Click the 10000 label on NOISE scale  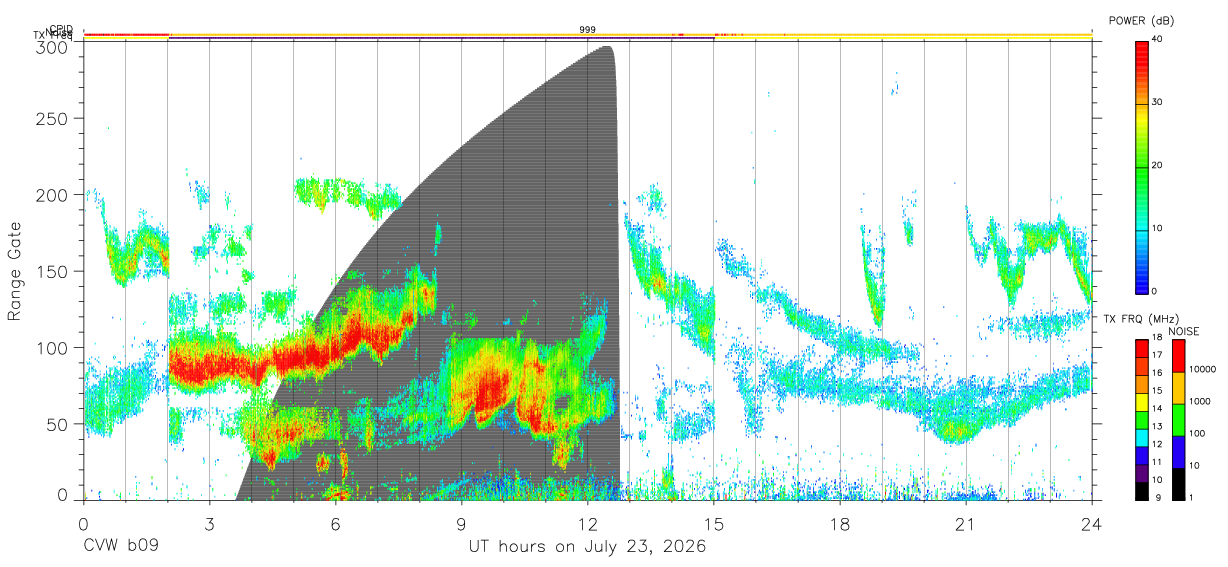click(x=1201, y=369)
